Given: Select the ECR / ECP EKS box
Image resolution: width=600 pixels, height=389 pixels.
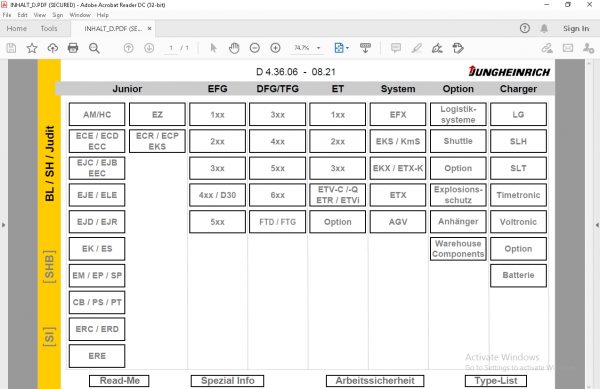Looking at the screenshot, I should pyautogui.click(x=157, y=141).
